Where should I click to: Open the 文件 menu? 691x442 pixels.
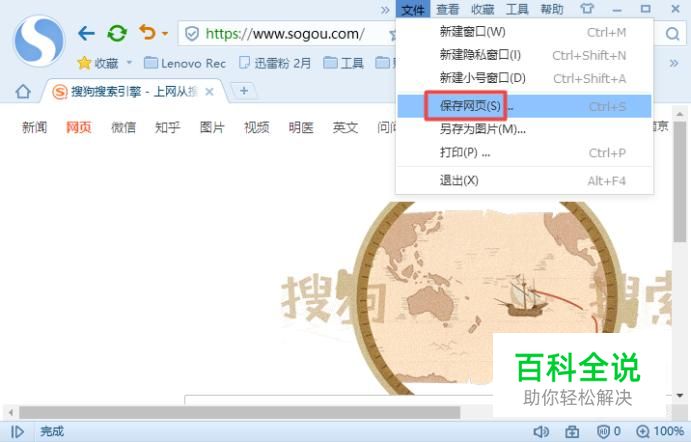413,9
